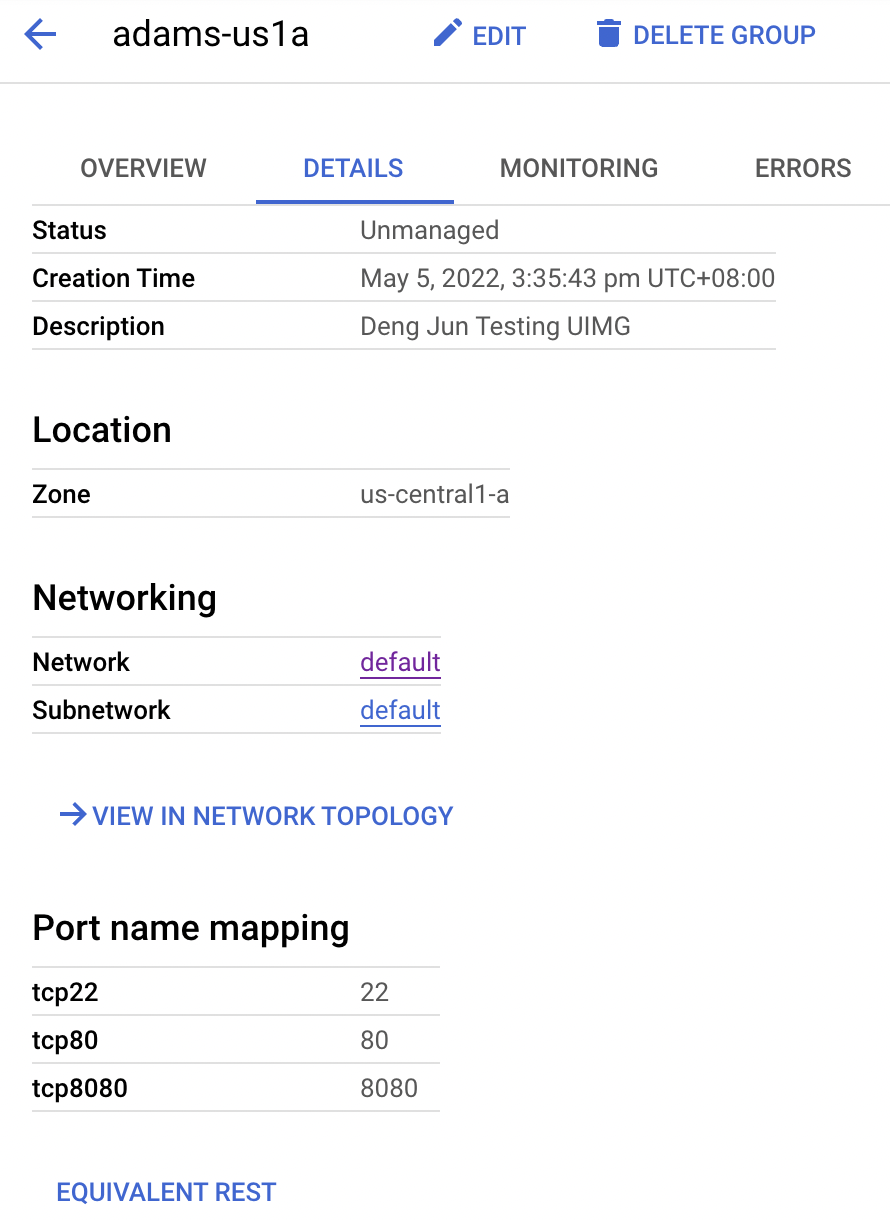The image size is (890, 1220).
Task: Click the Unmanaged status value
Action: [x=429, y=230]
